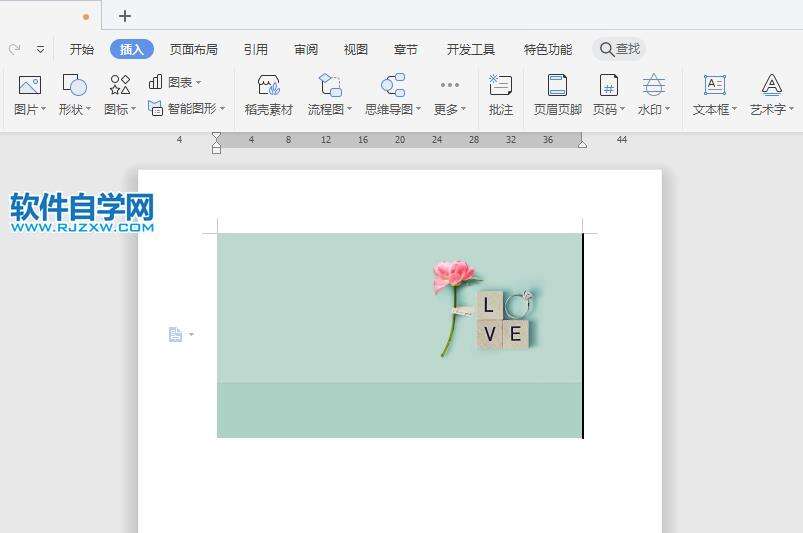Expand the 更多 dropdown arrow
Viewport: 803px width, 533px height.
coord(463,109)
